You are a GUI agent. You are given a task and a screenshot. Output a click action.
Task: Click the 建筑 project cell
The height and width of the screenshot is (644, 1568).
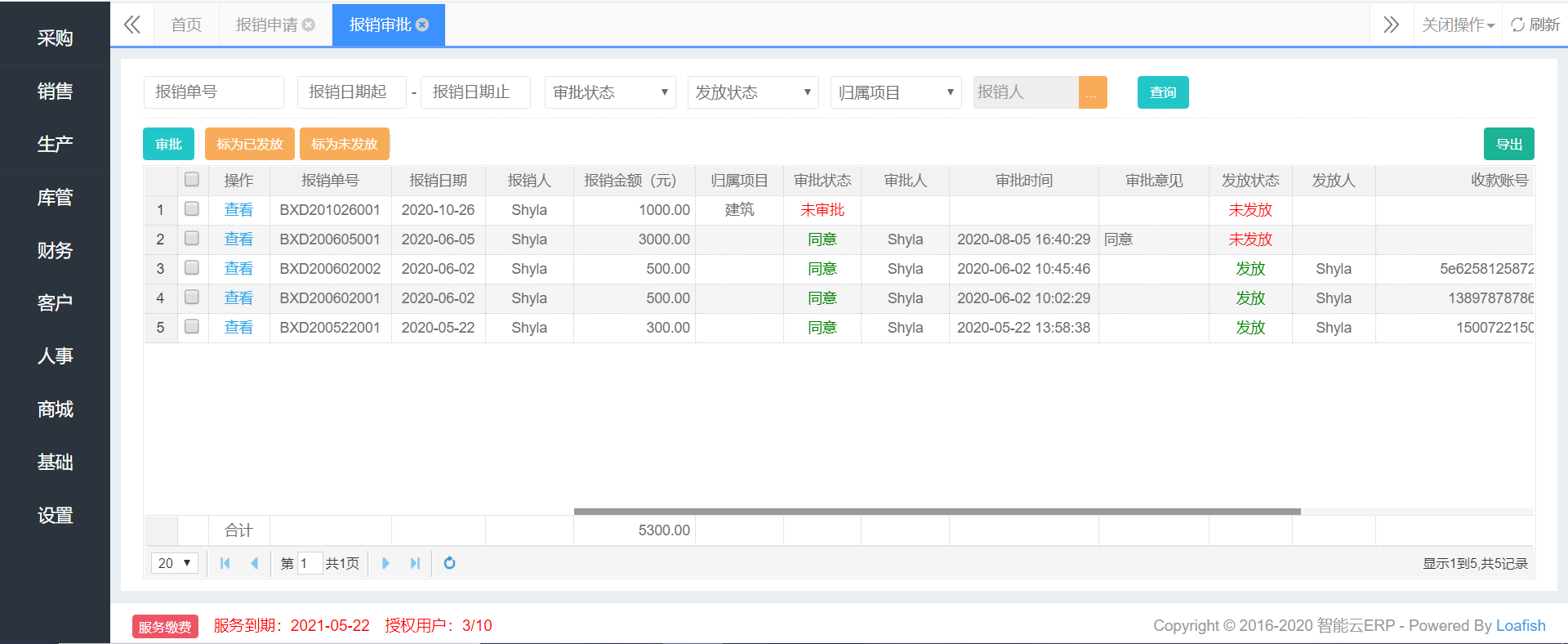click(739, 210)
